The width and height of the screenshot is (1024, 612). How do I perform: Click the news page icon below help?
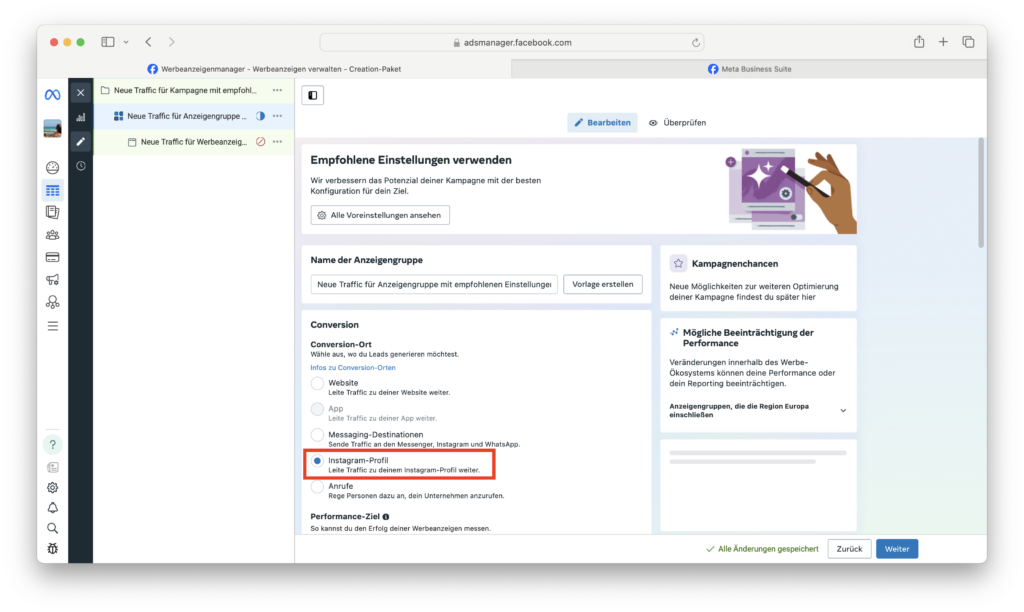pos(52,467)
